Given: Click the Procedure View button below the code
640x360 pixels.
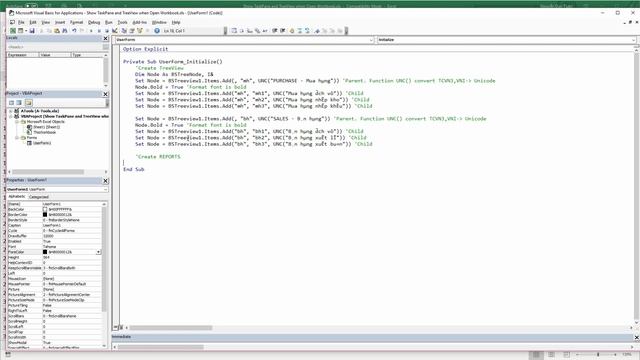Looking at the screenshot, I should (x=116, y=327).
